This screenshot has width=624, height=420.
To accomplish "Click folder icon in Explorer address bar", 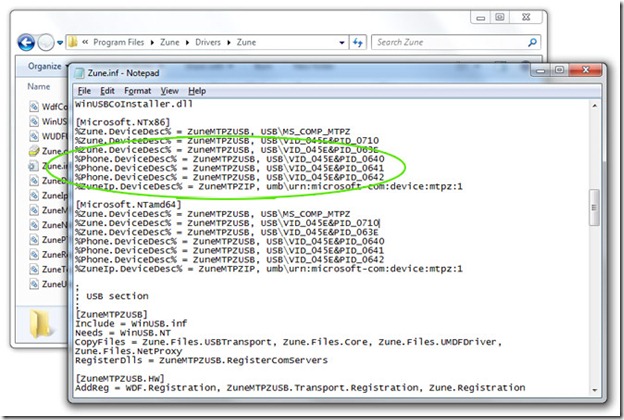I will click(x=73, y=42).
